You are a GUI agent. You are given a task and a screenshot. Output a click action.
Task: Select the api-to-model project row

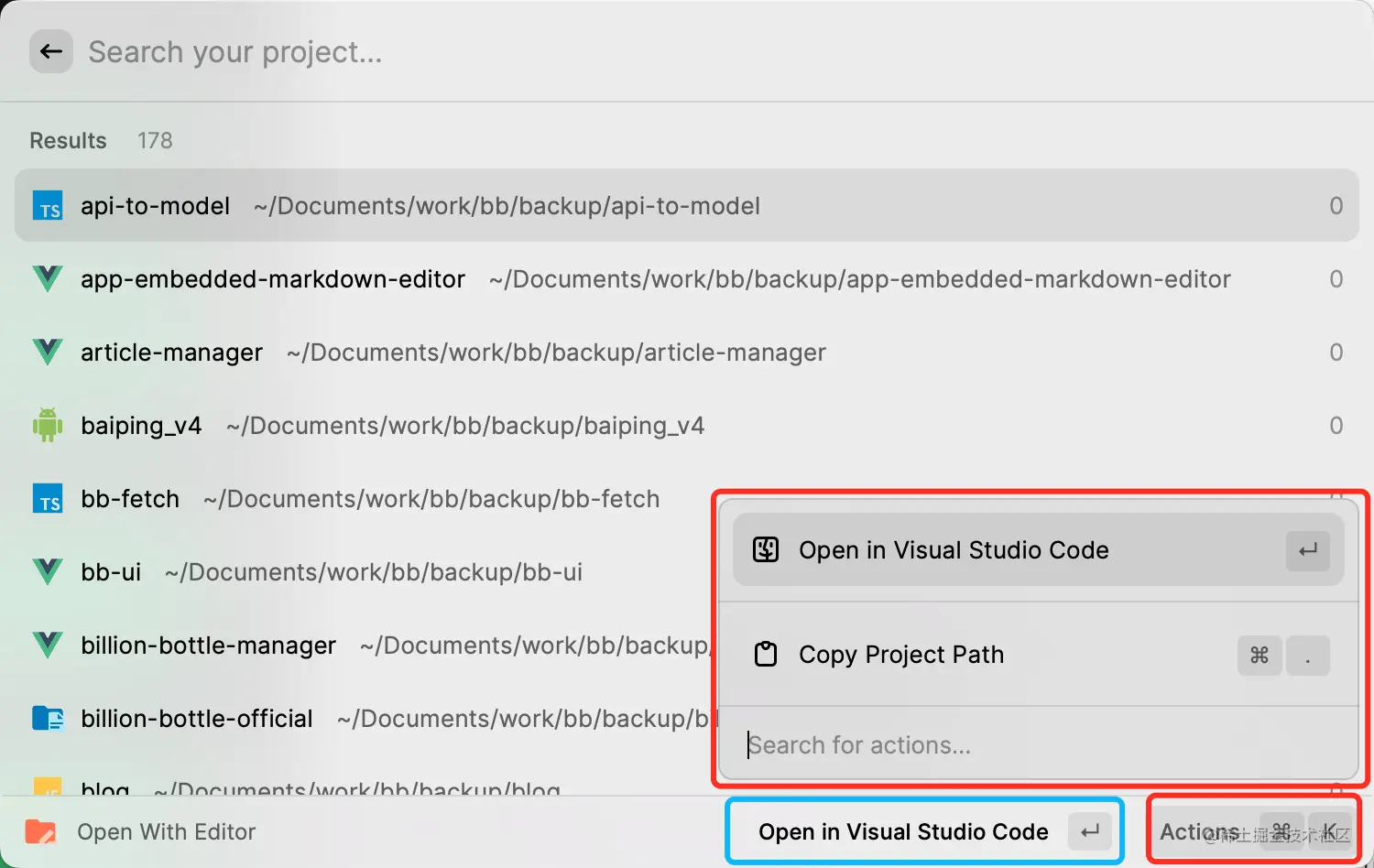[686, 205]
